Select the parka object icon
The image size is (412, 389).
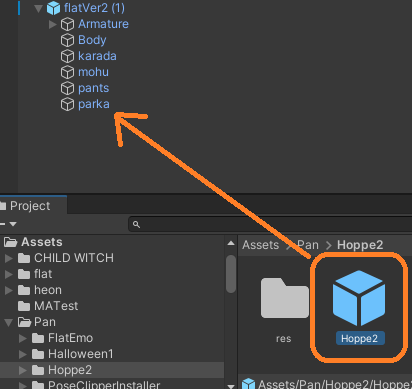pos(67,104)
